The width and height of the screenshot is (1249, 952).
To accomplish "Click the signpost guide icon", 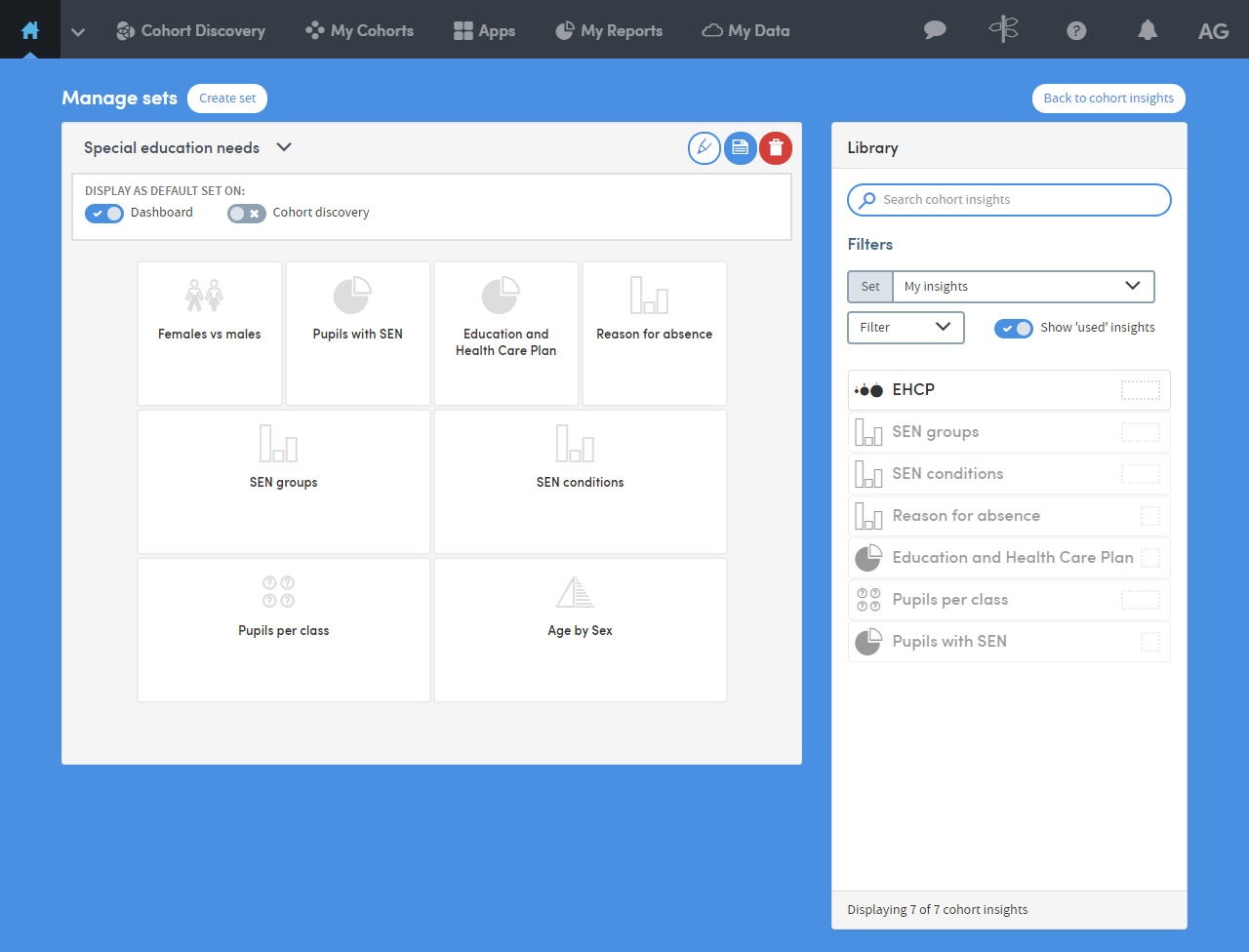I will click(1004, 29).
